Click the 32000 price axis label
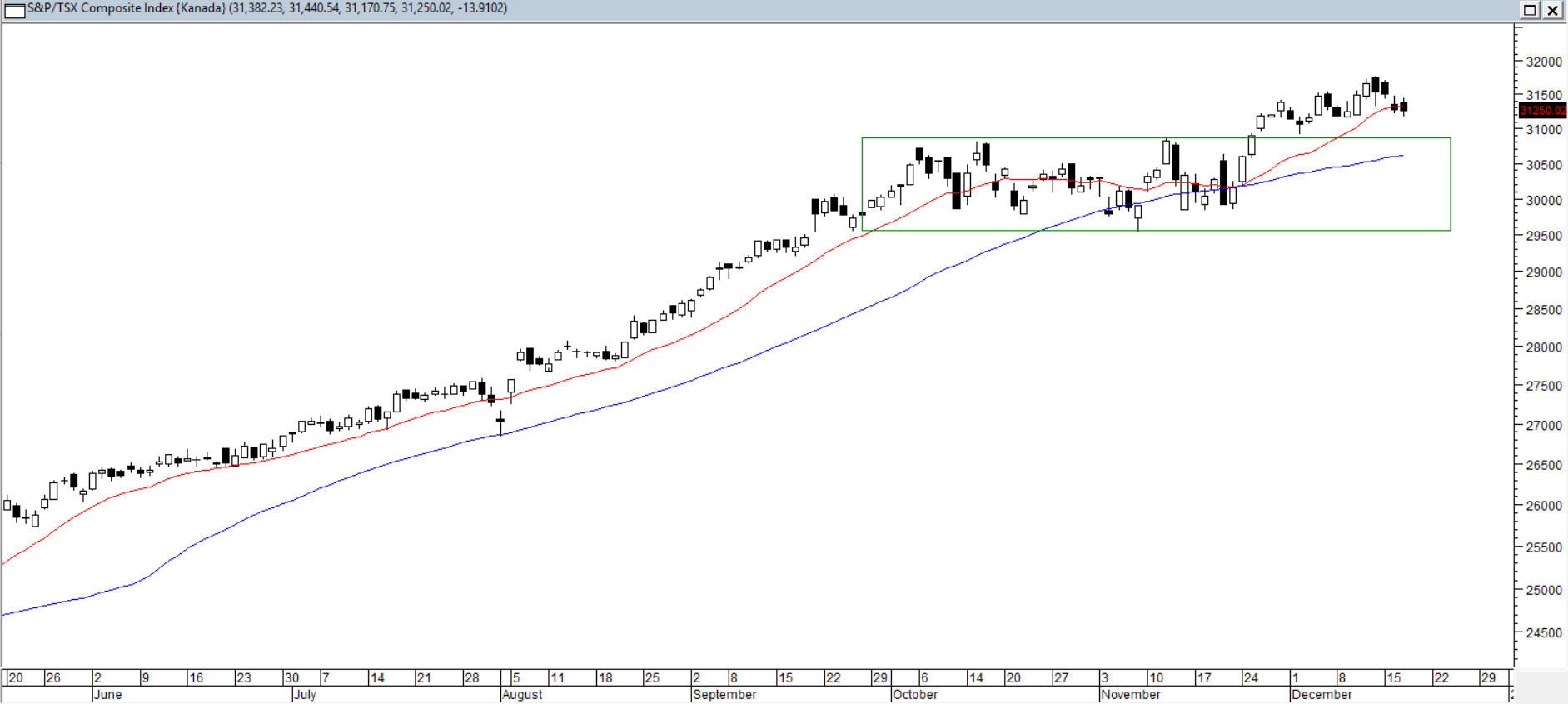This screenshot has width=1568, height=704. coord(1543,62)
